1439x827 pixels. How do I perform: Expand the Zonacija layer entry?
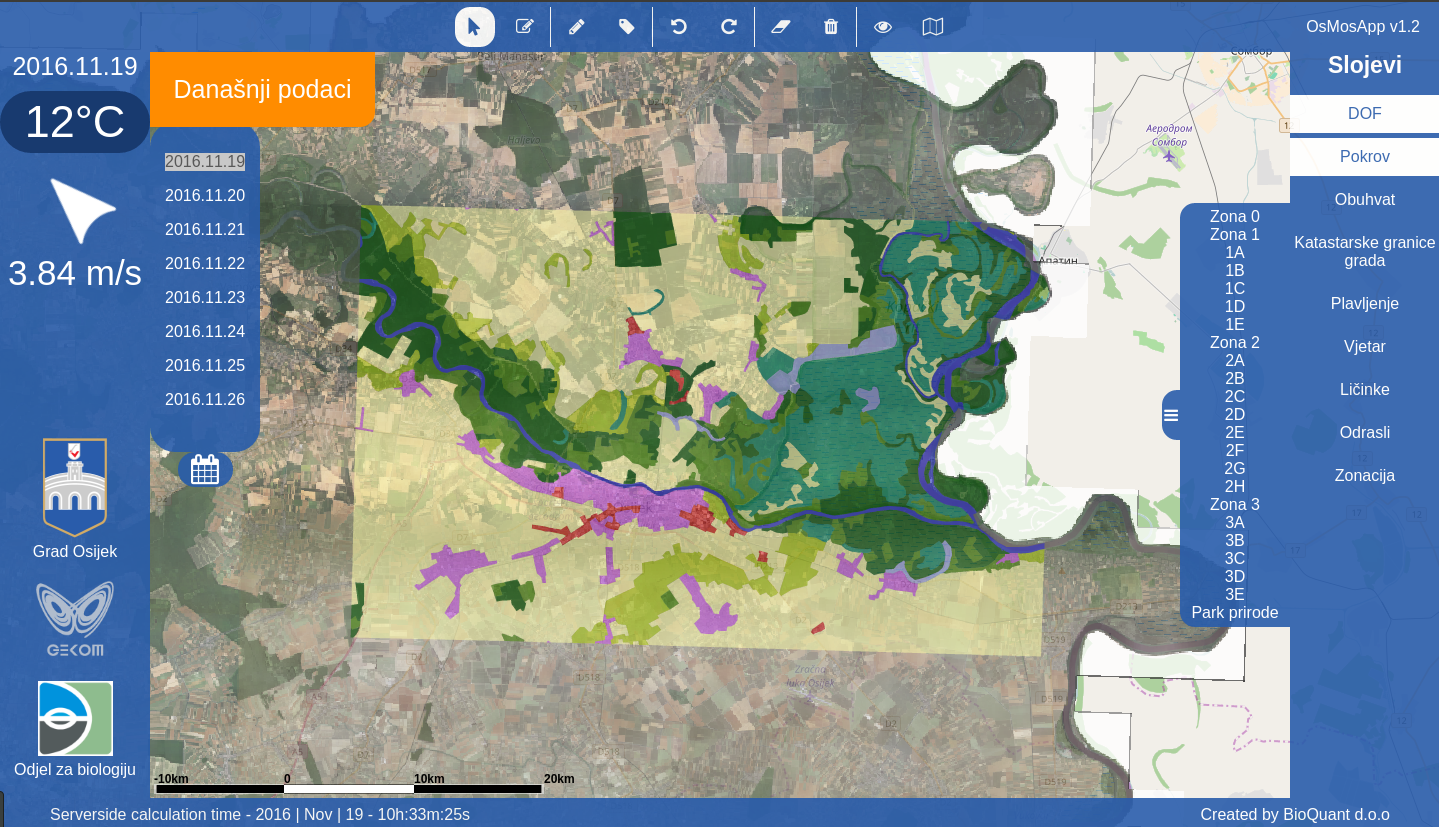1364,476
